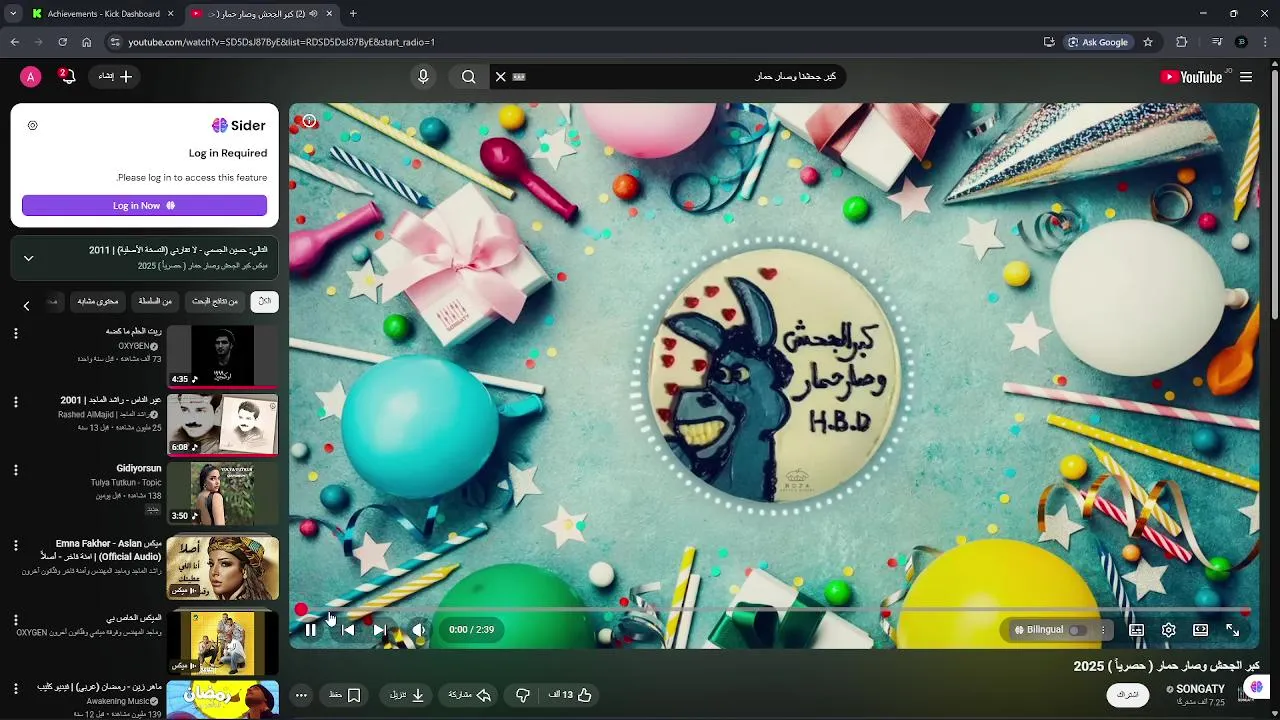Open OXYGEN 4:35 video thumbnail
The width and height of the screenshot is (1280, 720).
(x=222, y=356)
